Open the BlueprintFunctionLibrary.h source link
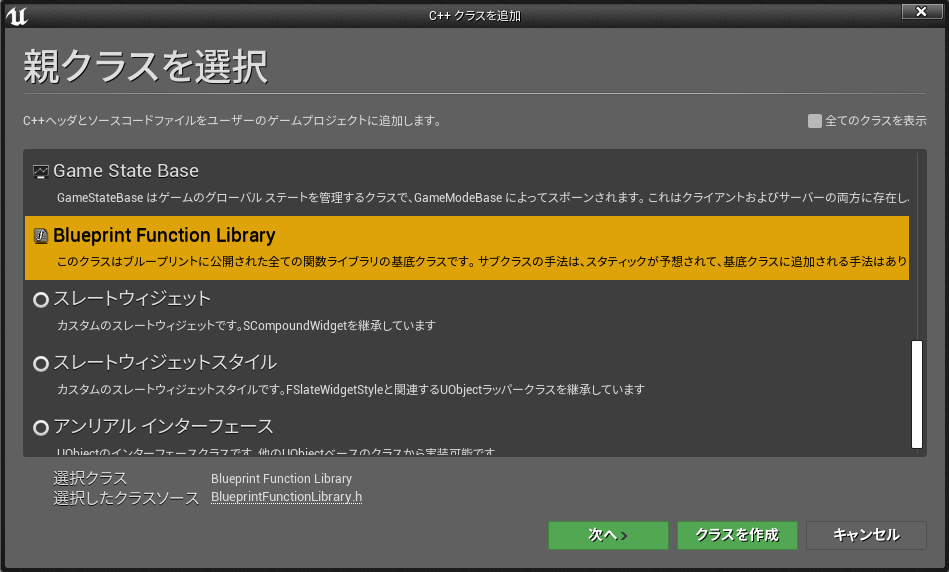The width and height of the screenshot is (949, 572). click(286, 497)
